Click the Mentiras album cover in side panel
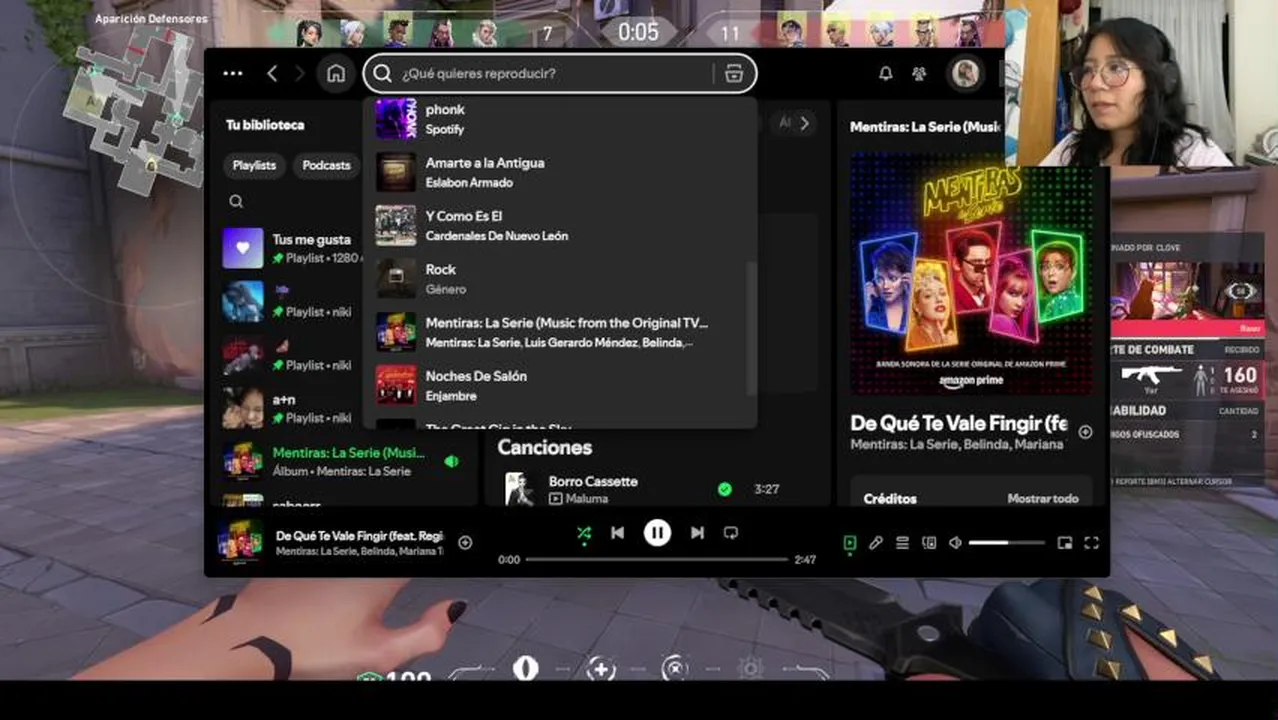The width and height of the screenshot is (1278, 720). pos(971,273)
